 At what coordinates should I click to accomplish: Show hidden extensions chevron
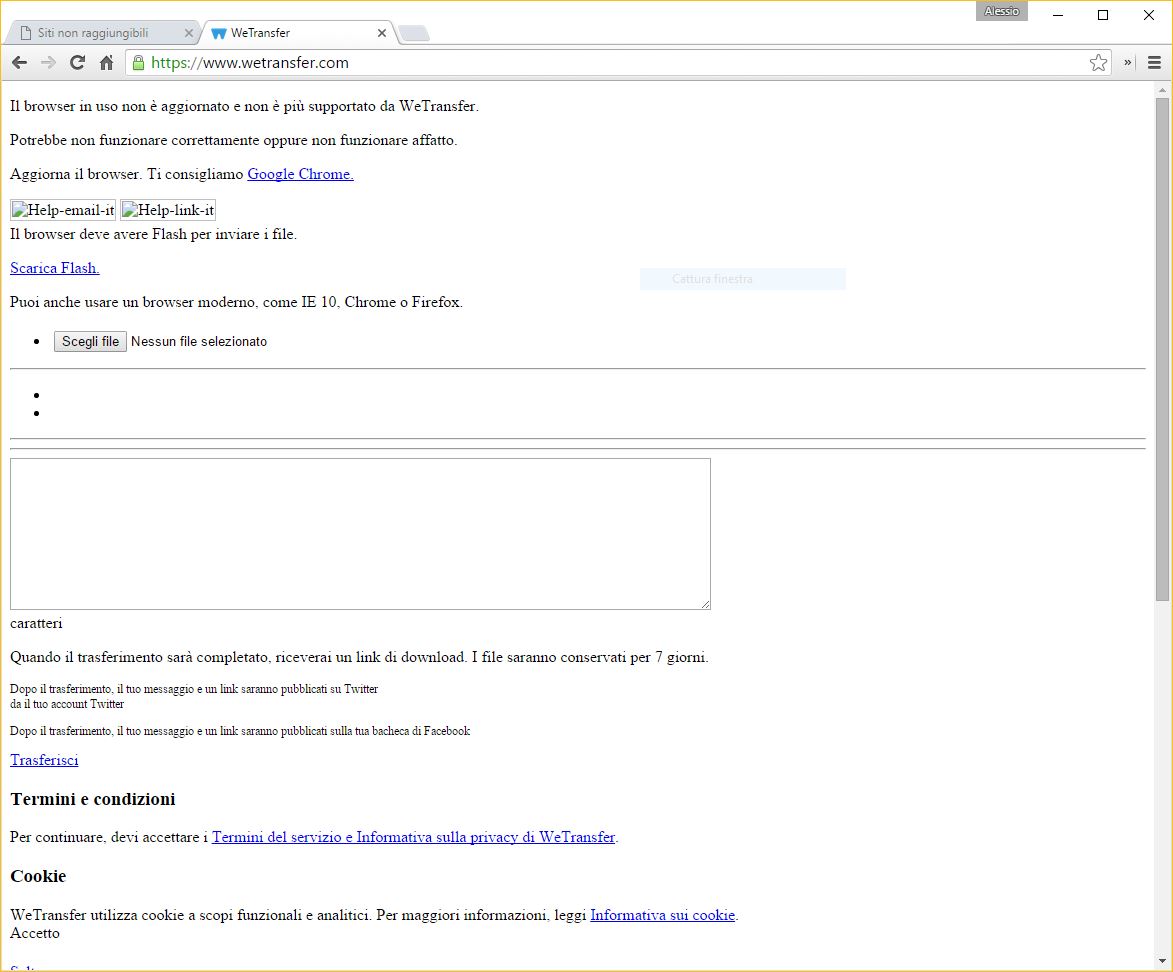(1128, 63)
